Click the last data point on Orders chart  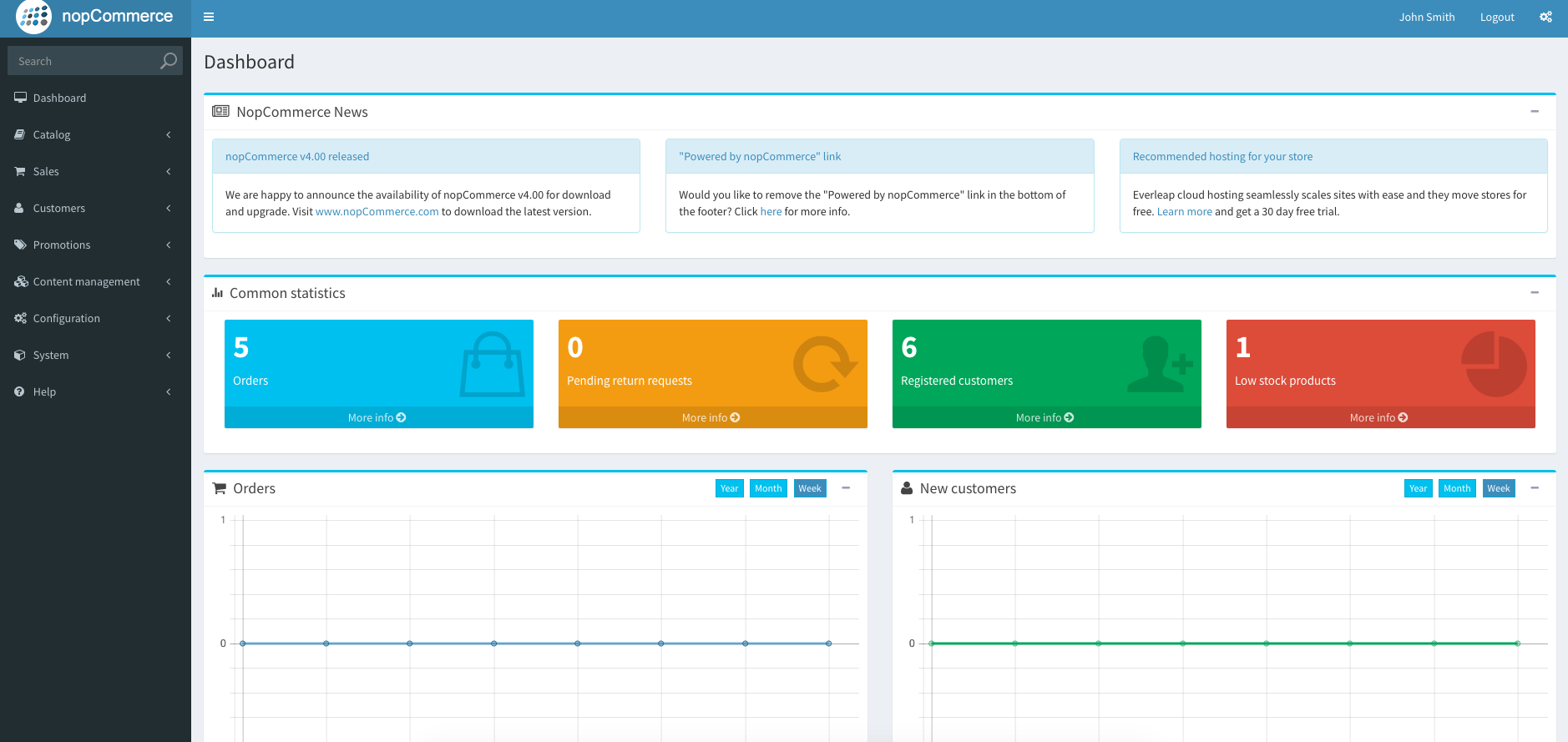828,643
